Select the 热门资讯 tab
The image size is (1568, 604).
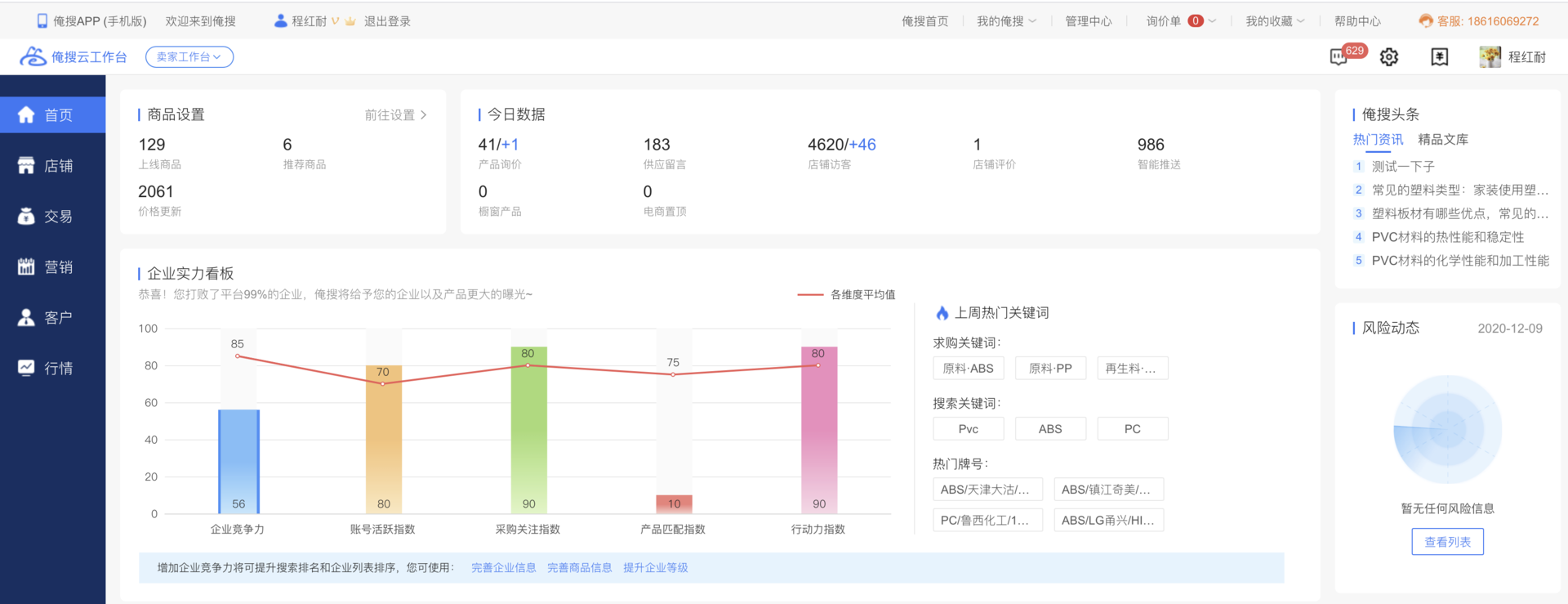1378,140
